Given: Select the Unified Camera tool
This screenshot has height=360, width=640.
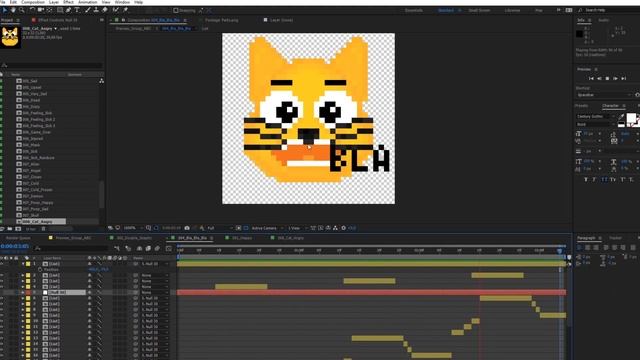Looking at the screenshot, I should 41,10.
